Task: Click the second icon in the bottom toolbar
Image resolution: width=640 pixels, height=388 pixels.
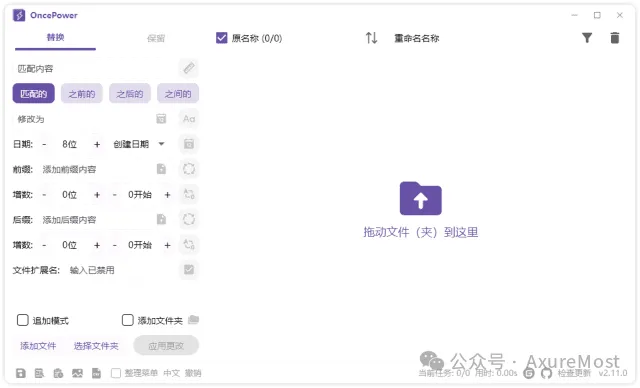Action: [39, 373]
